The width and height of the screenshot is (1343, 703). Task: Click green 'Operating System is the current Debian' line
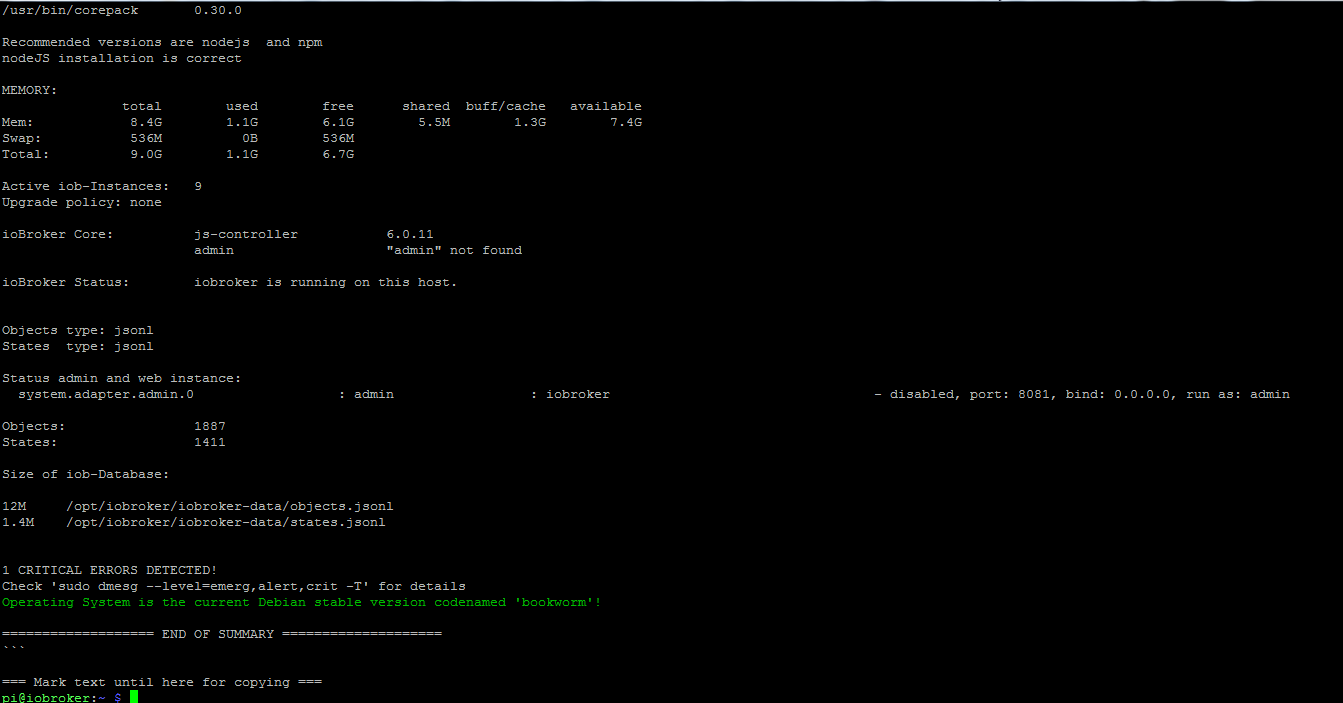302,602
